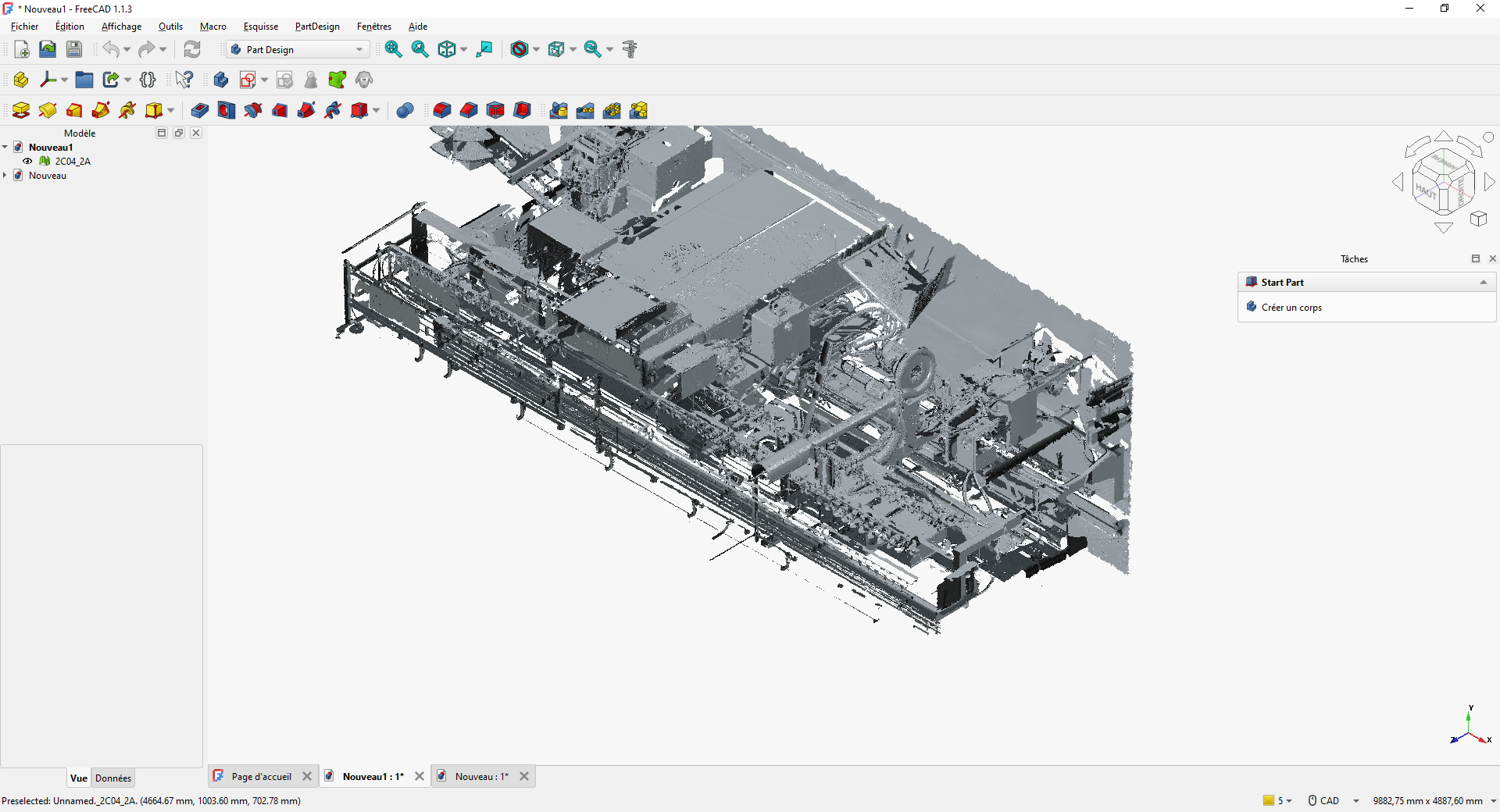
Task: Open the standard views dropdown arrow
Action: pyautogui.click(x=463, y=49)
